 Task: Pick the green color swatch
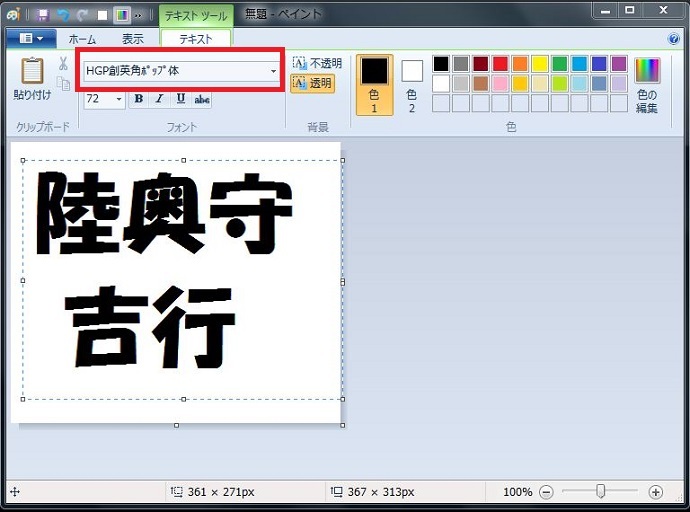(560, 64)
